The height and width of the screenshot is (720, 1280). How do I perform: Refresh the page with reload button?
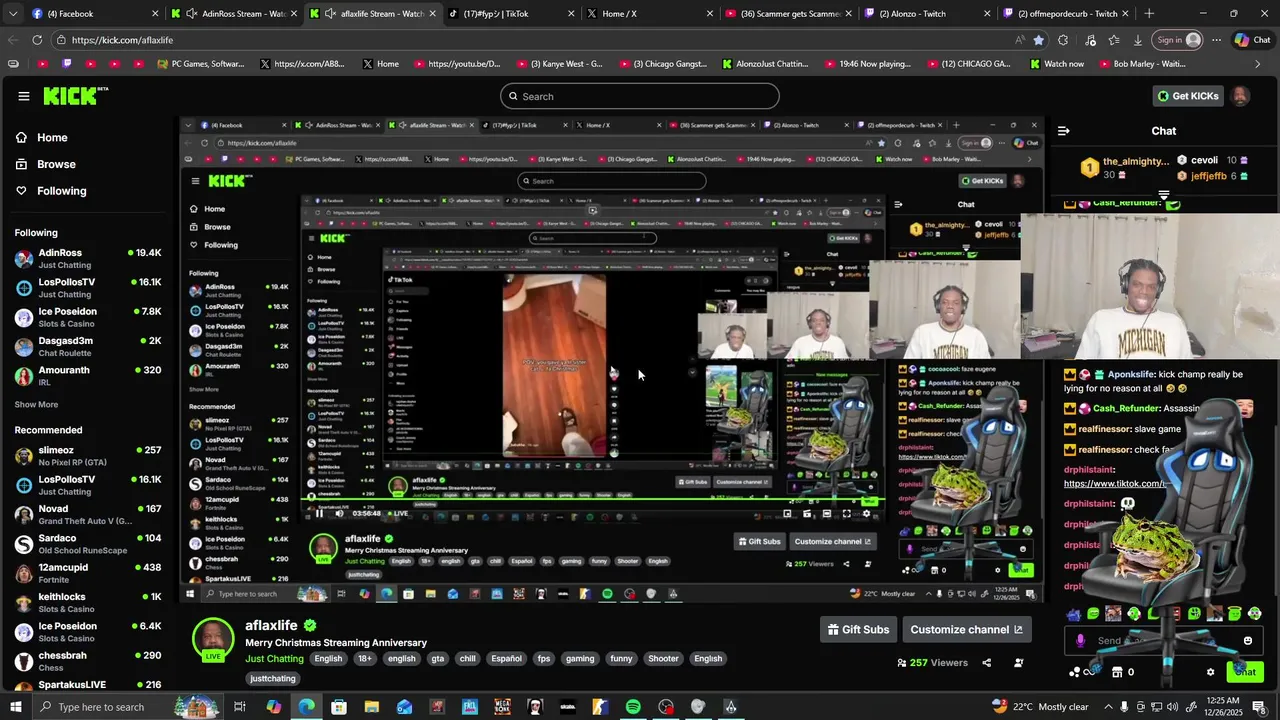(x=37, y=40)
